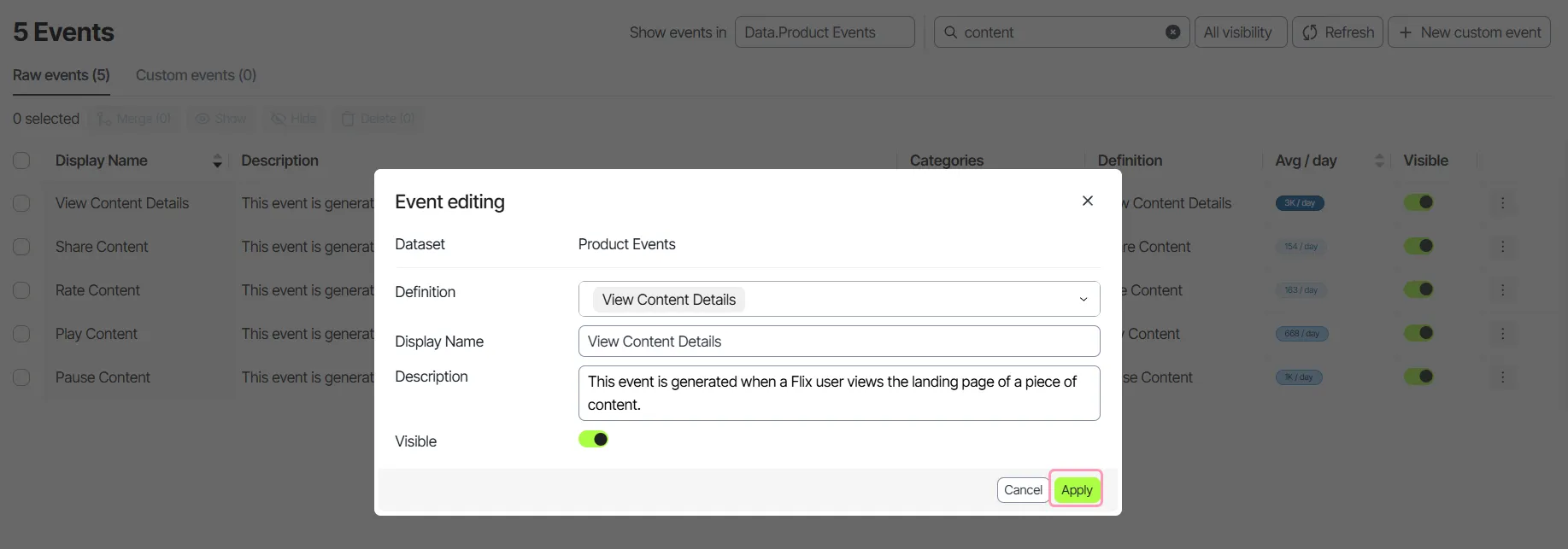Screen dimensions: 1568x549
Task: Check the select-all events checkbox
Action: (21, 161)
